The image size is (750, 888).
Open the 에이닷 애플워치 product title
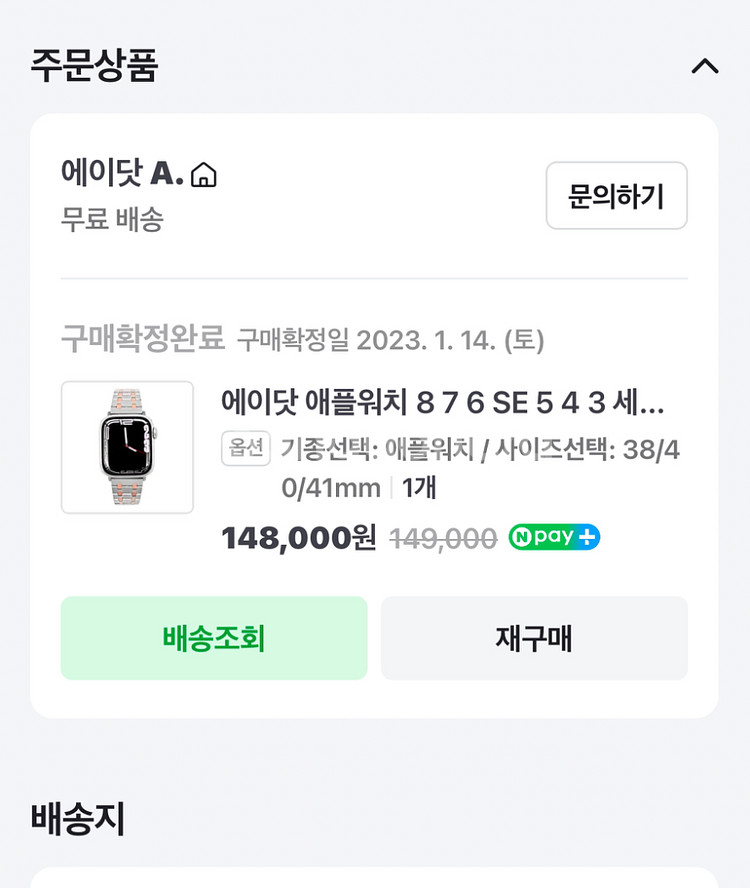coord(442,403)
